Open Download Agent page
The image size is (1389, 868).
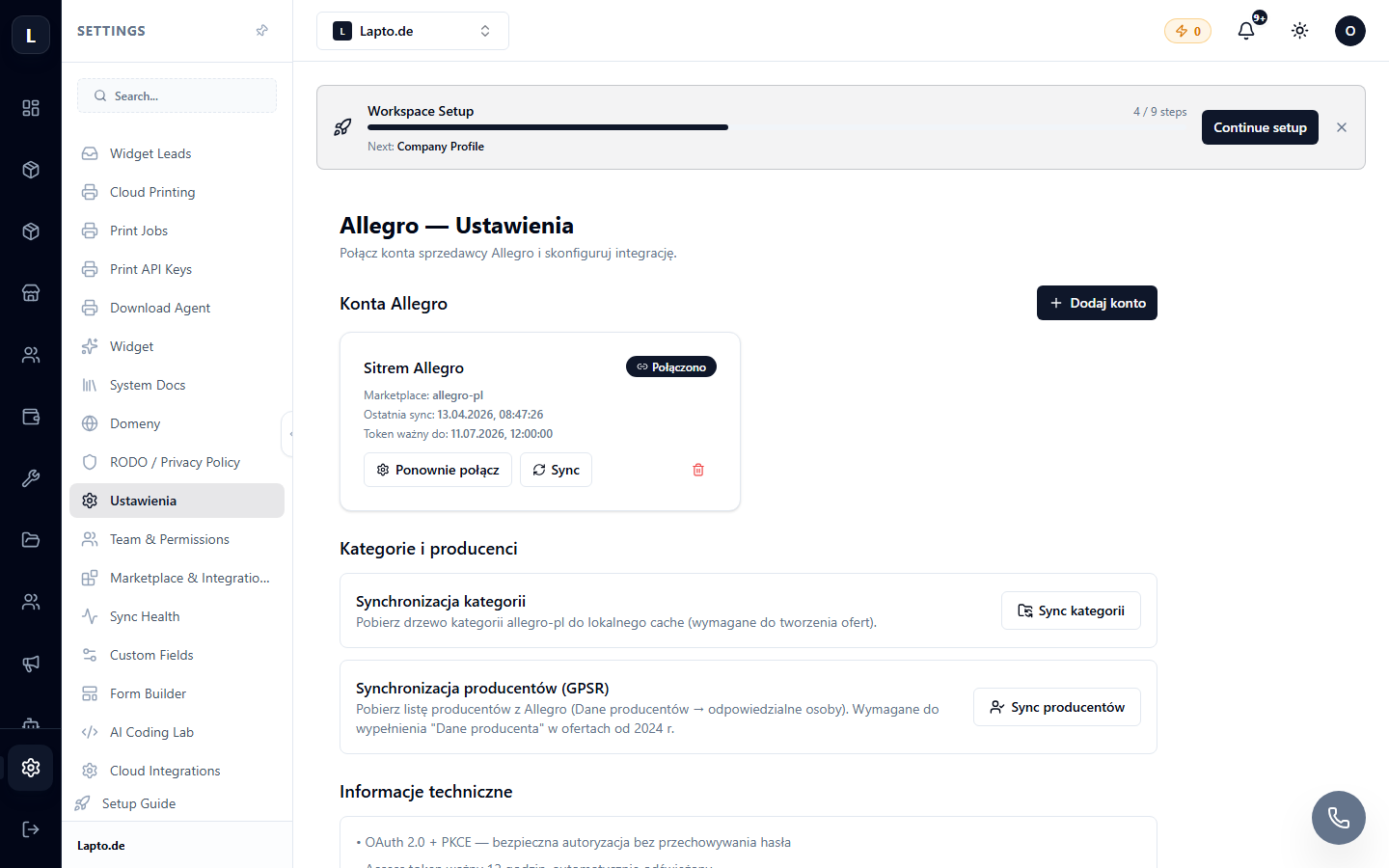click(177, 308)
